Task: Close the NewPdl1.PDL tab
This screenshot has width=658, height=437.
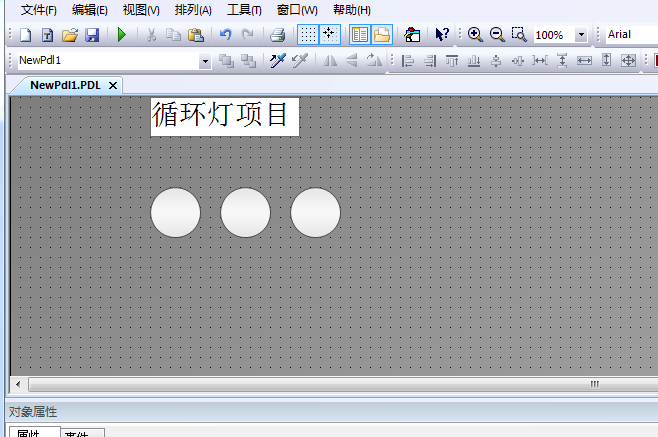Action: 113,86
